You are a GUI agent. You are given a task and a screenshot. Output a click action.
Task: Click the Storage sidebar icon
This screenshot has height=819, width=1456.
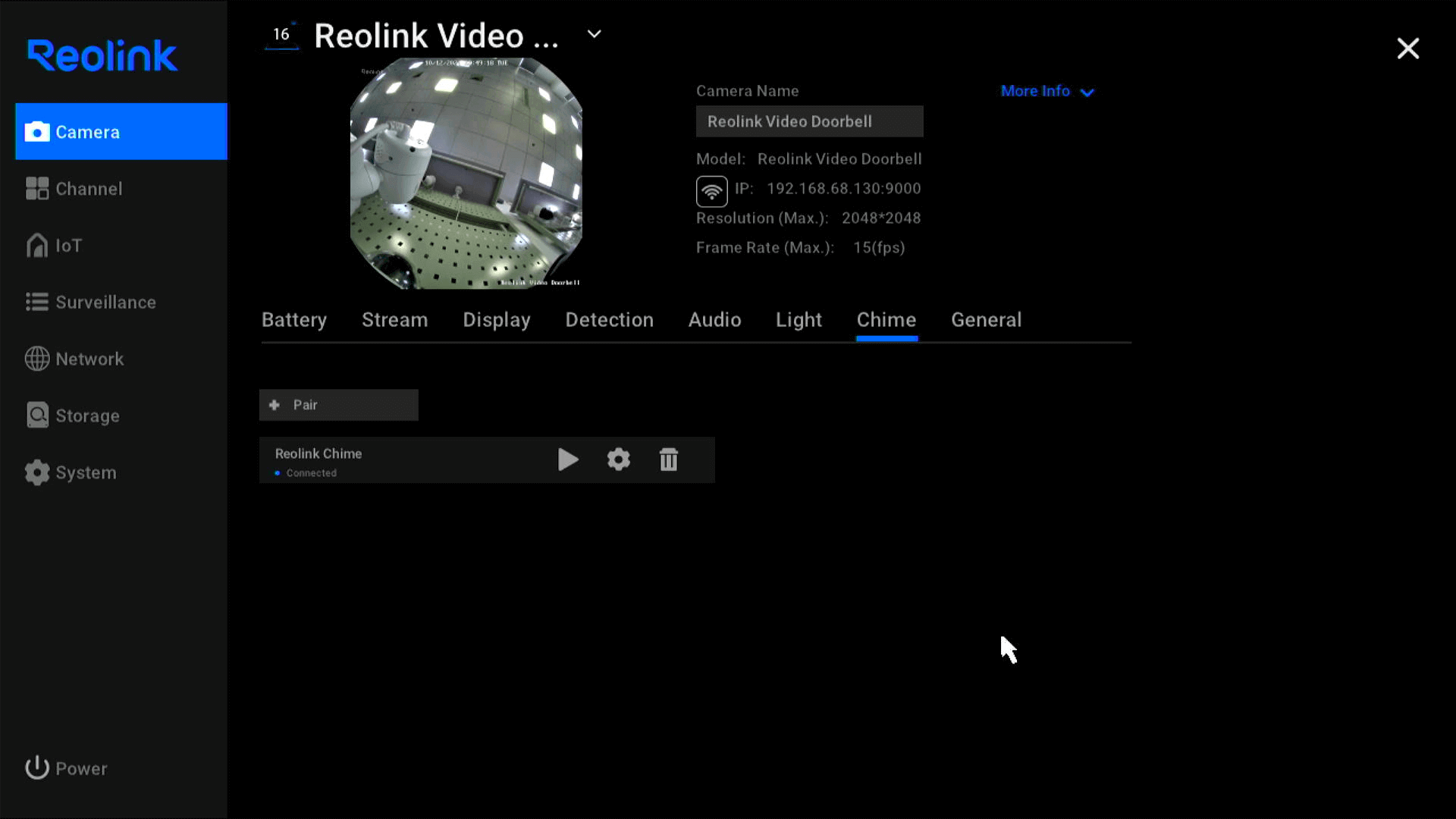click(x=37, y=415)
